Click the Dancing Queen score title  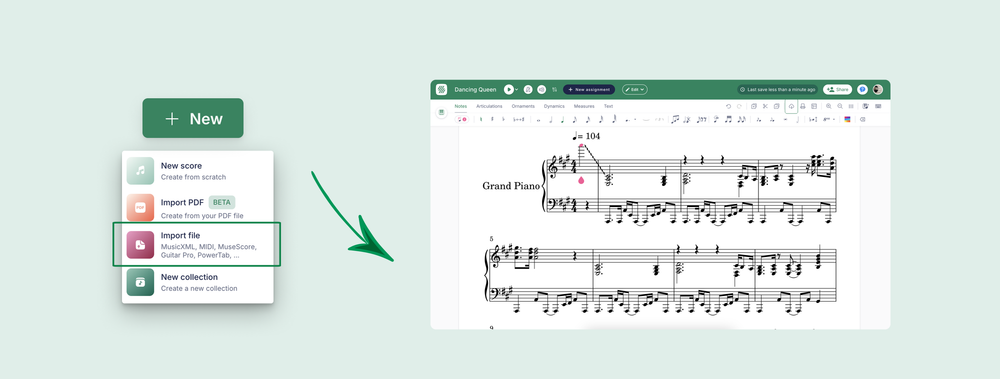(475, 90)
